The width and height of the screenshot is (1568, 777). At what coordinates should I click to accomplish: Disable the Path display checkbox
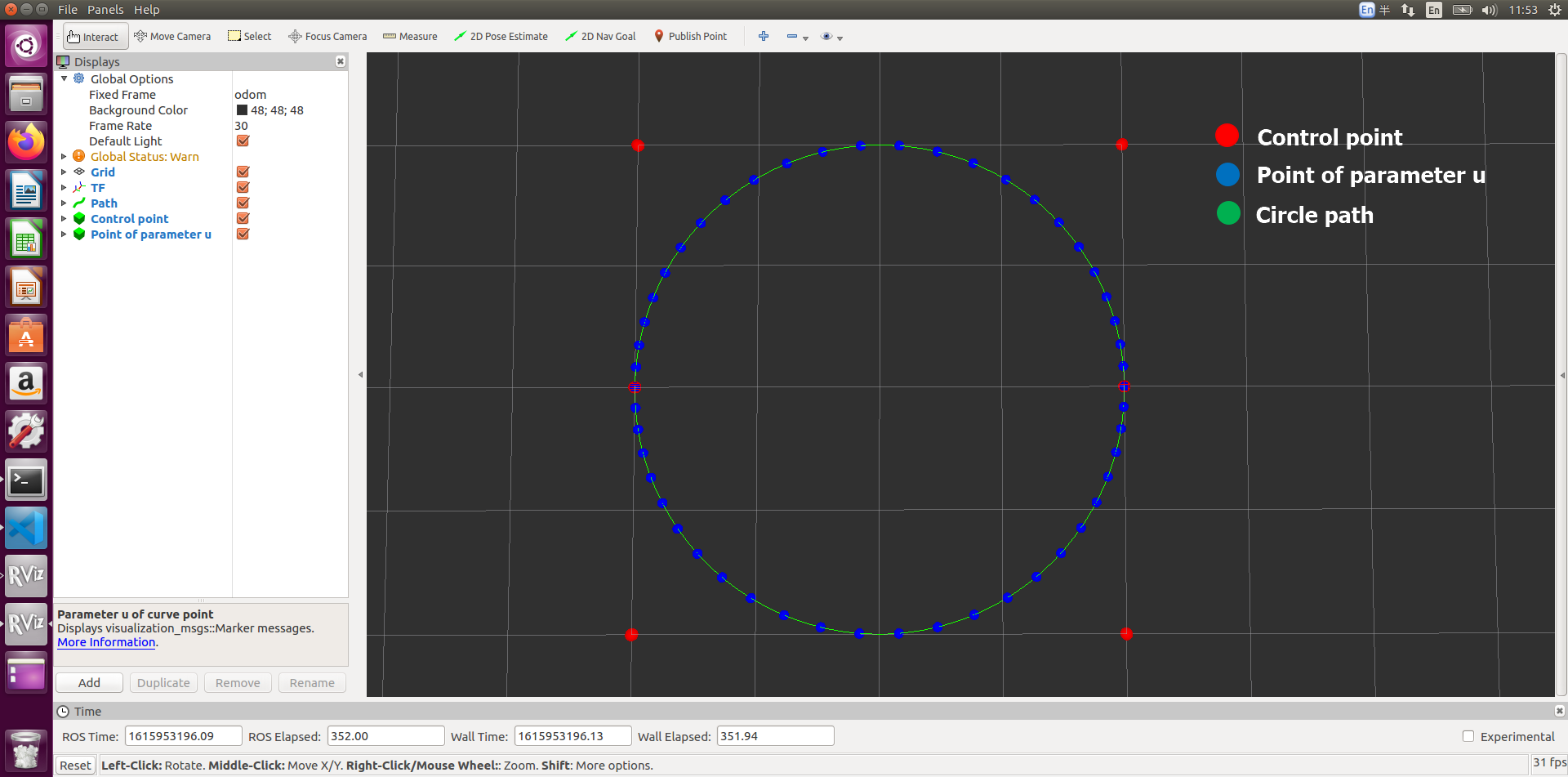click(x=243, y=203)
